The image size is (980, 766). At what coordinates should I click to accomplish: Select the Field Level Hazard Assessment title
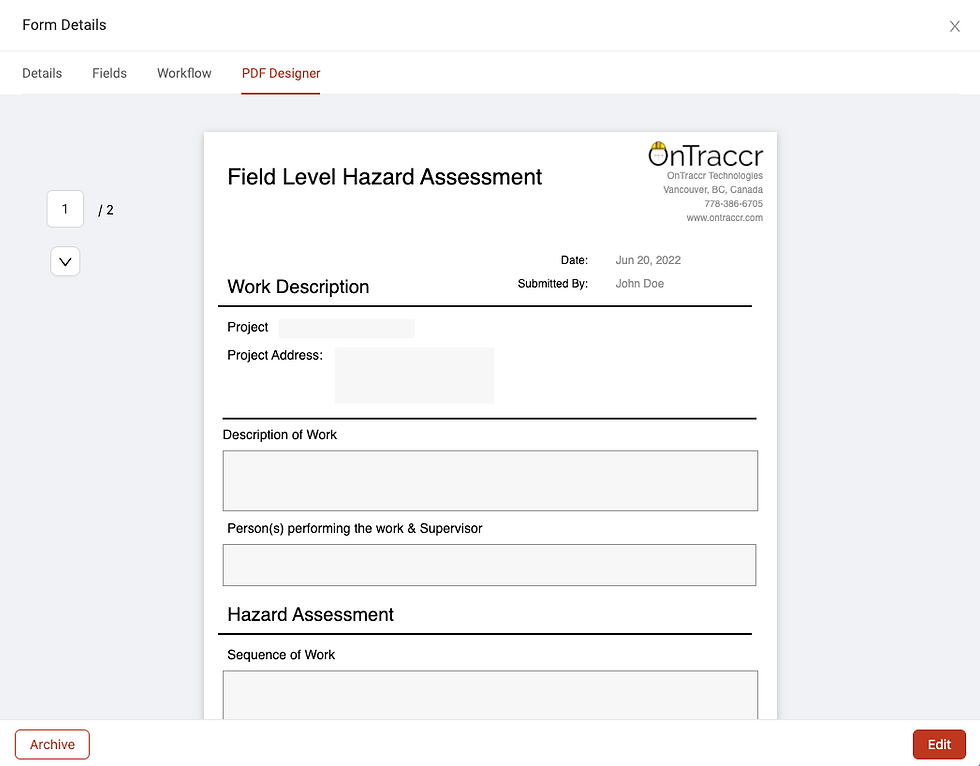click(384, 177)
